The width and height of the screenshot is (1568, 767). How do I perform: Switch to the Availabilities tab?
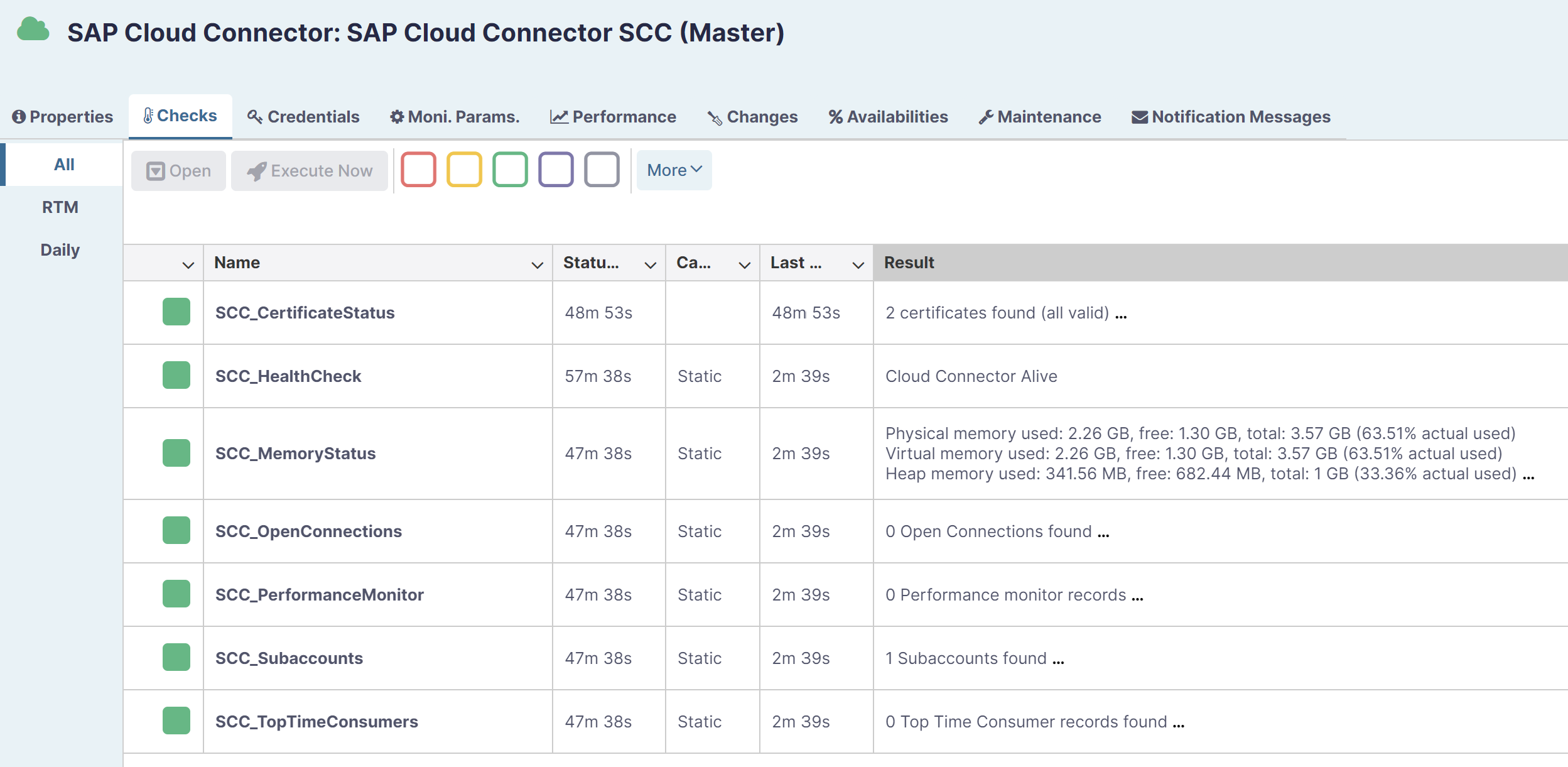point(887,116)
